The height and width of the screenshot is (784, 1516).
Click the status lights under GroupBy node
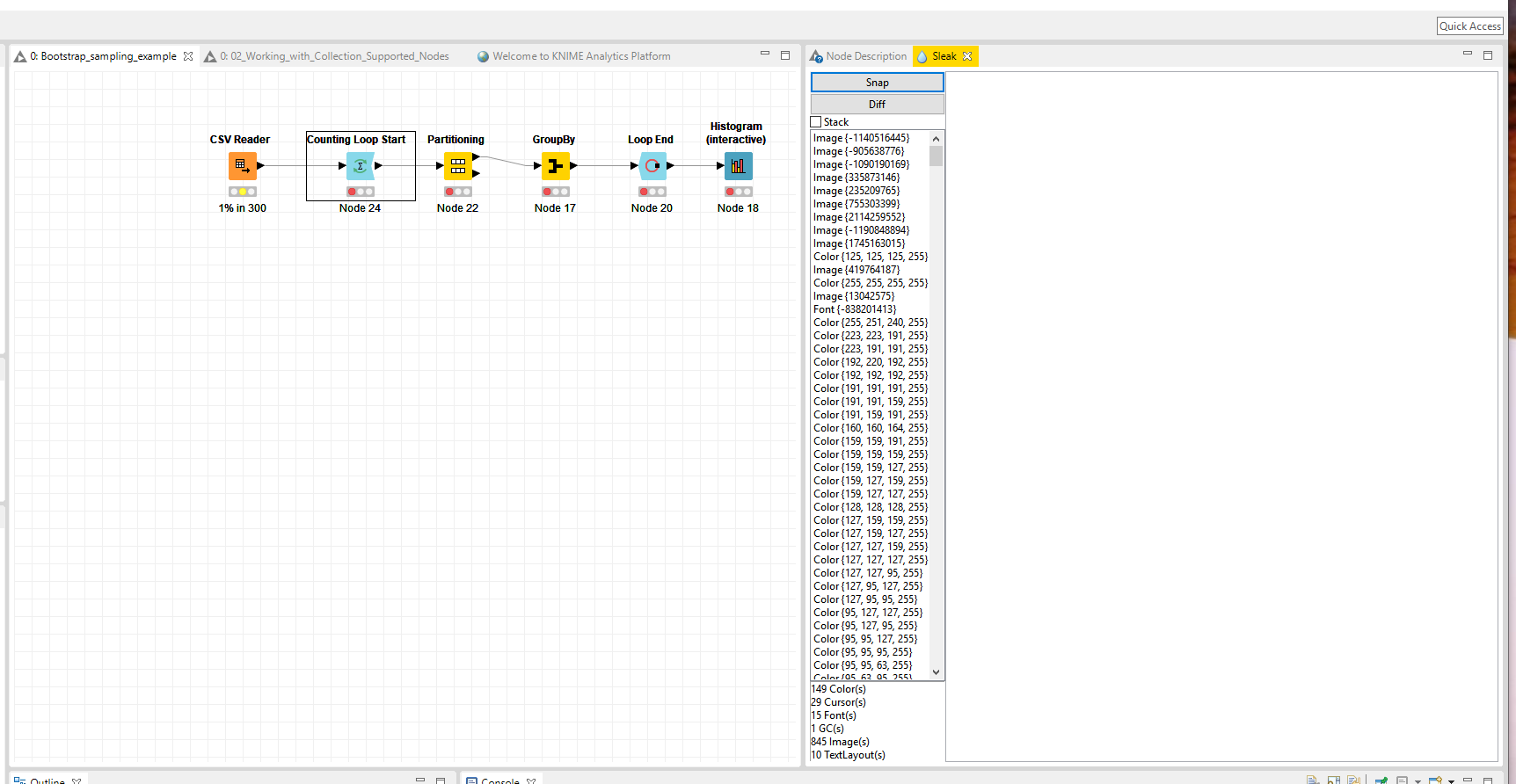point(555,192)
